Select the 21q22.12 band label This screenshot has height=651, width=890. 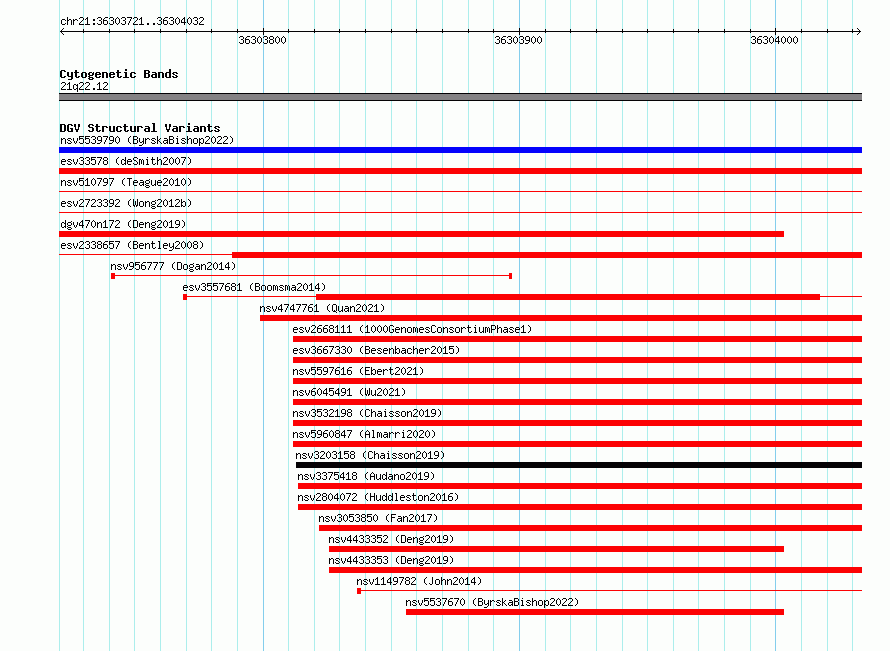tap(84, 86)
